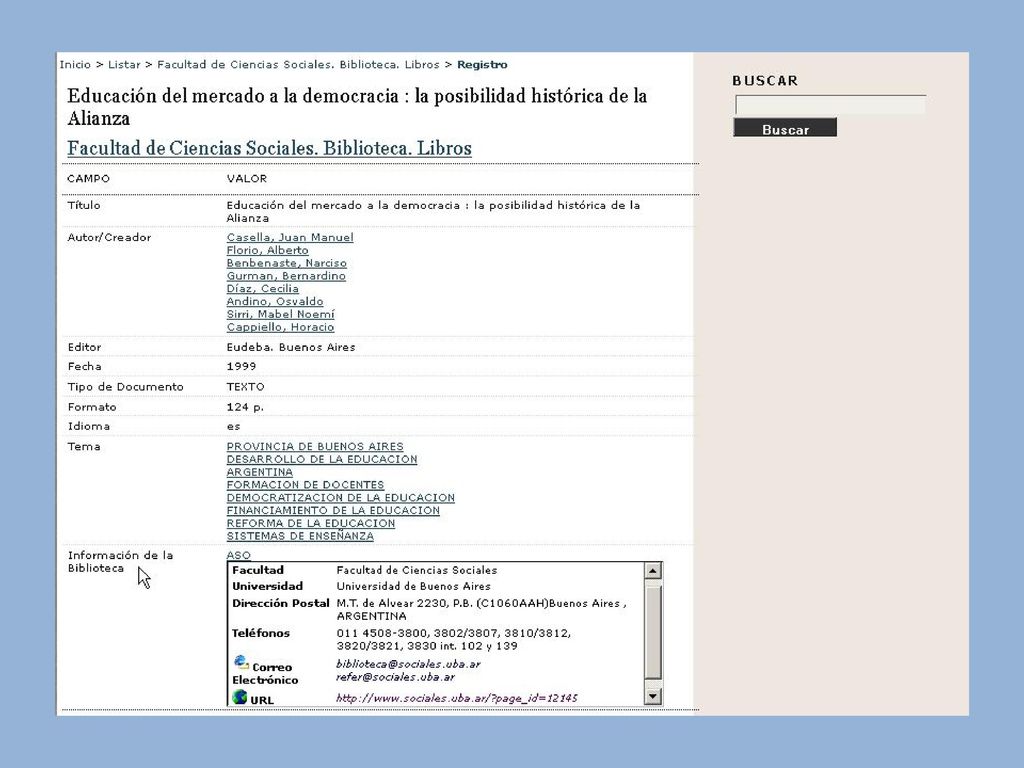Click the Universidad de Buenos Aires value

coord(413,586)
